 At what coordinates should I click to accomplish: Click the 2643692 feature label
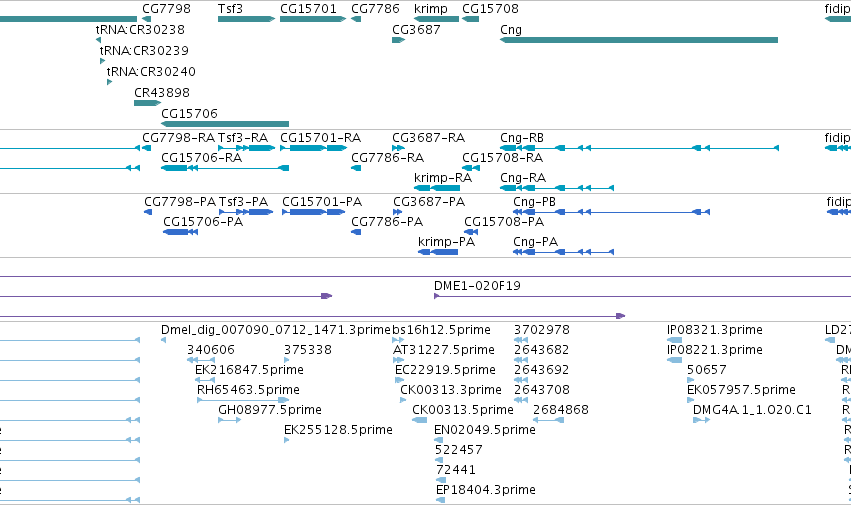click(542, 370)
